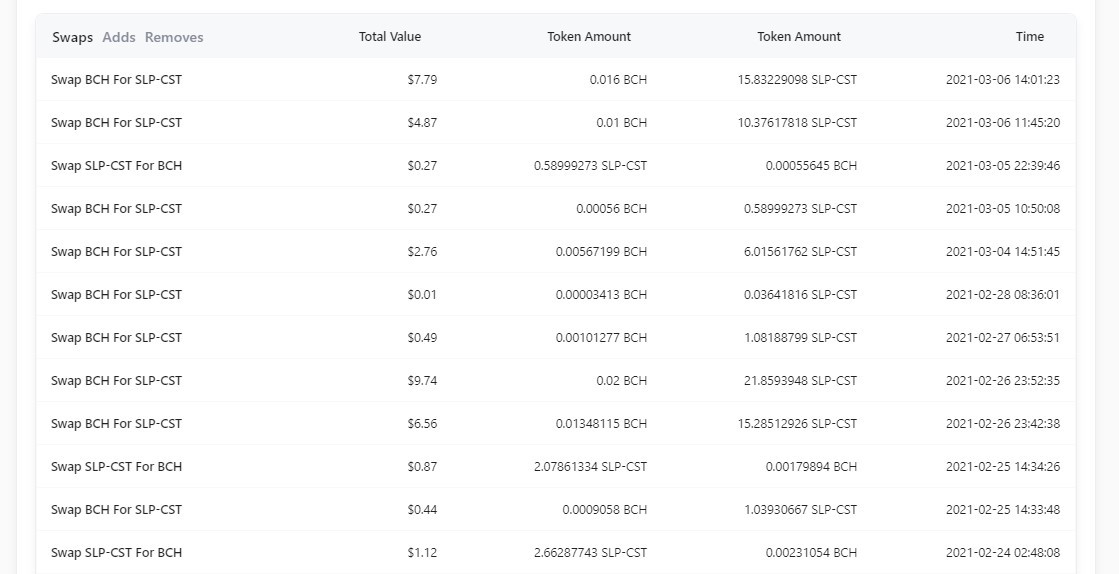Screen dimensions: 1119x574
Task: Switch to the Swaps tab
Action: [x=72, y=37]
